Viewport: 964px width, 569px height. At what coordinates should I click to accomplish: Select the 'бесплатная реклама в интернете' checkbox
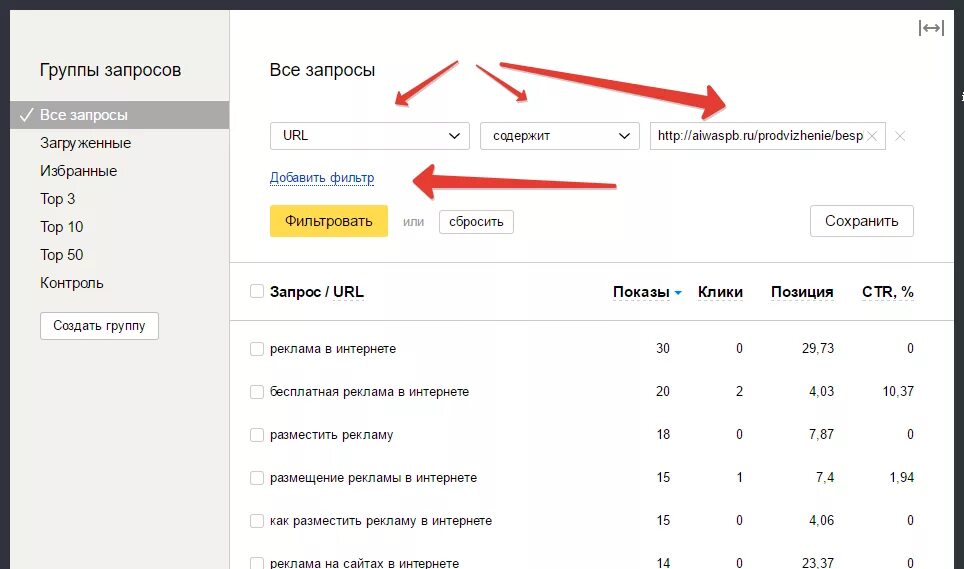[x=257, y=392]
